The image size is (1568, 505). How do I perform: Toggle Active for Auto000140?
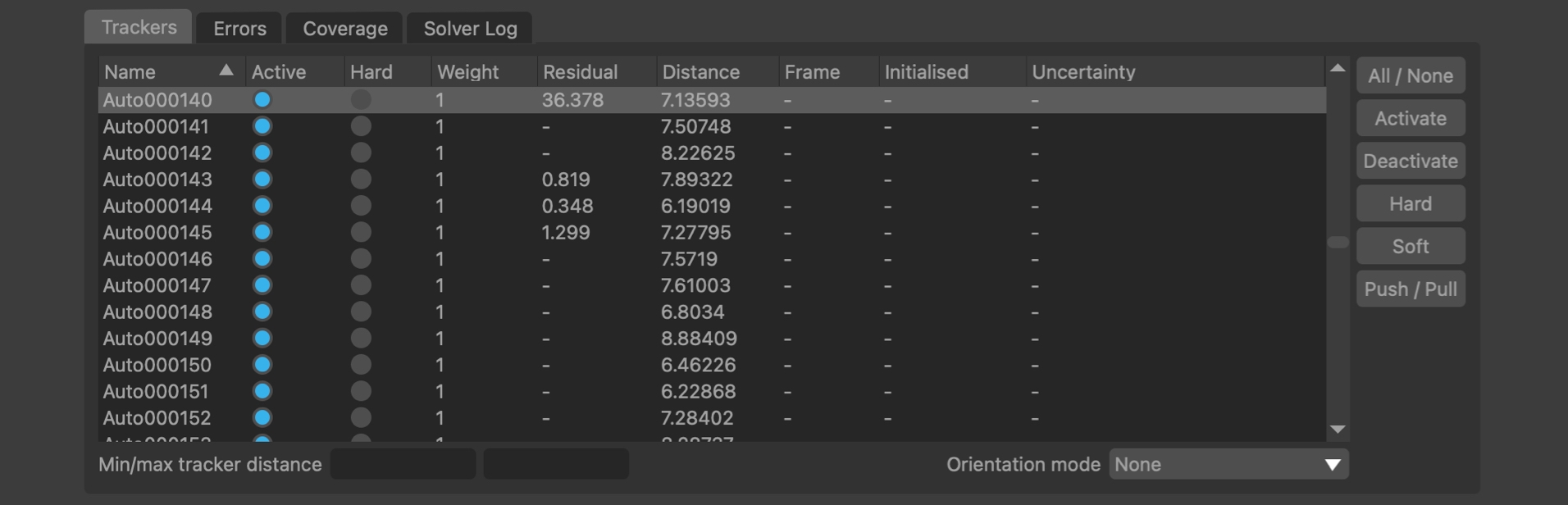click(262, 100)
